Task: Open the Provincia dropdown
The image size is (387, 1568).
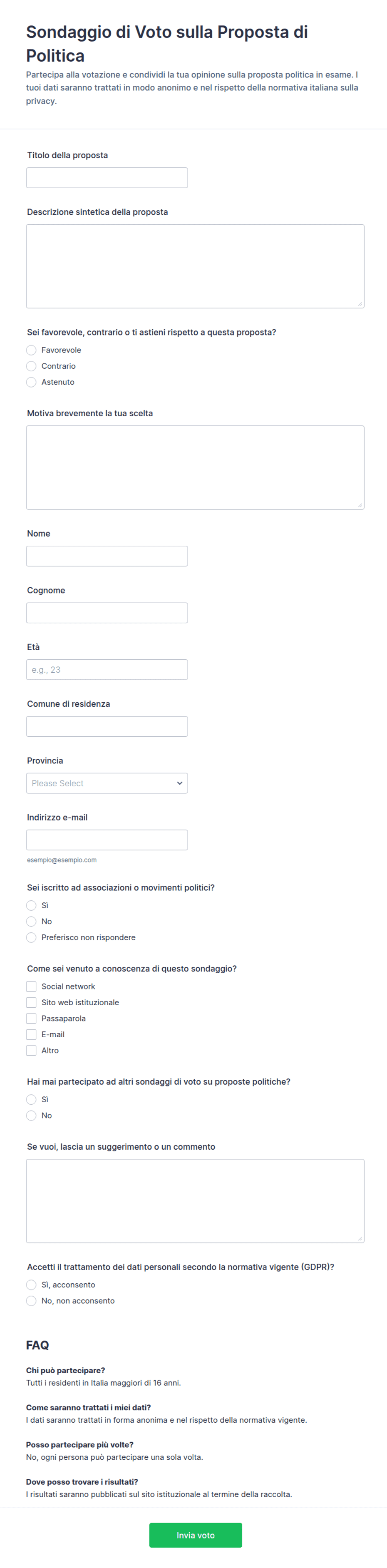Action: click(107, 783)
